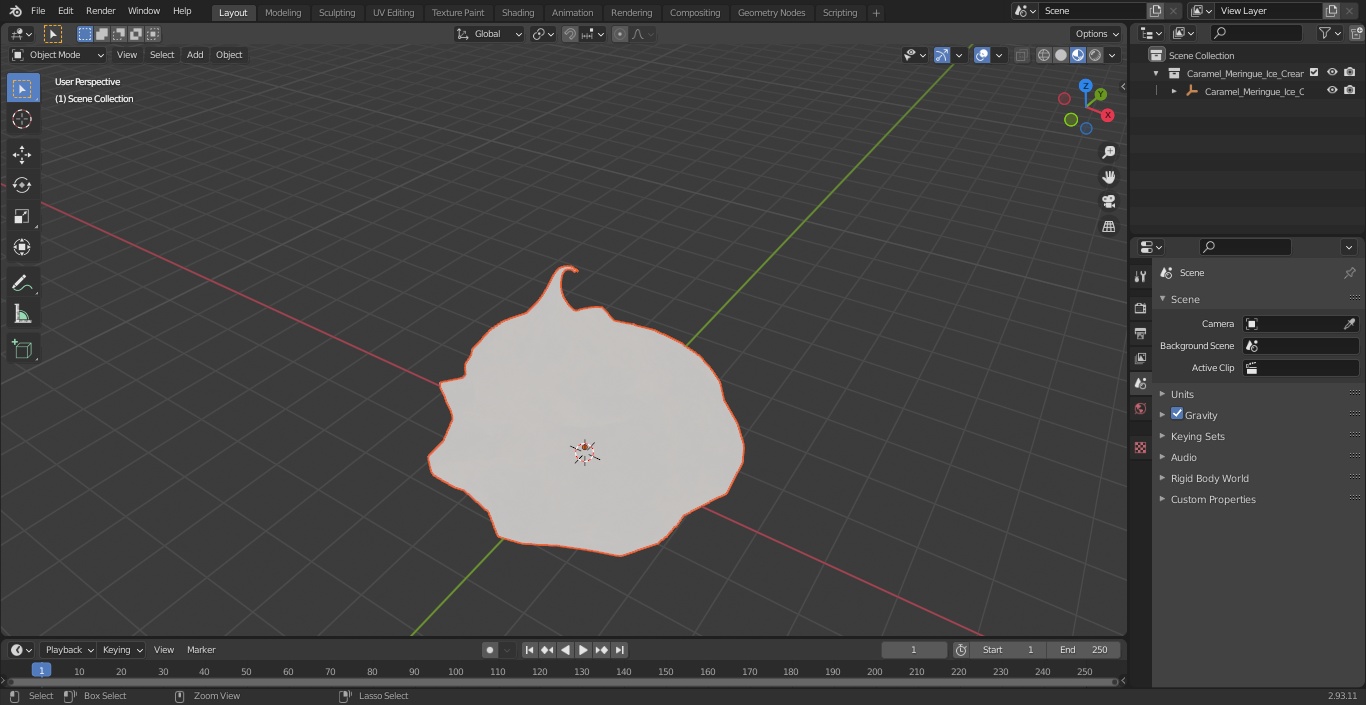Switch to the Modeling workspace tab
Viewport: 1366px width, 705px height.
pos(283,12)
